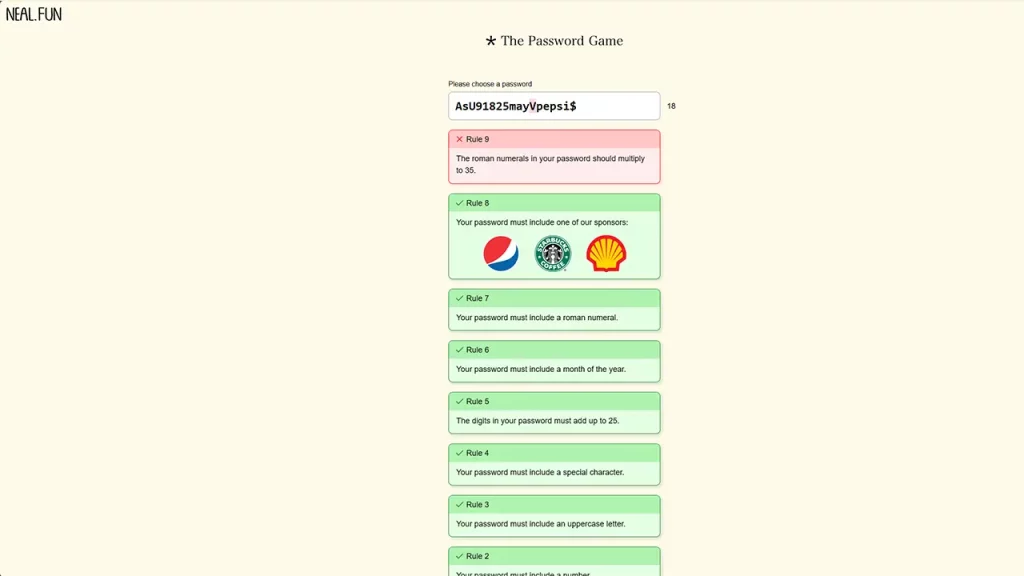Click the green checkmark on Rule 3
Viewport: 1024px width, 576px height.
coord(459,504)
